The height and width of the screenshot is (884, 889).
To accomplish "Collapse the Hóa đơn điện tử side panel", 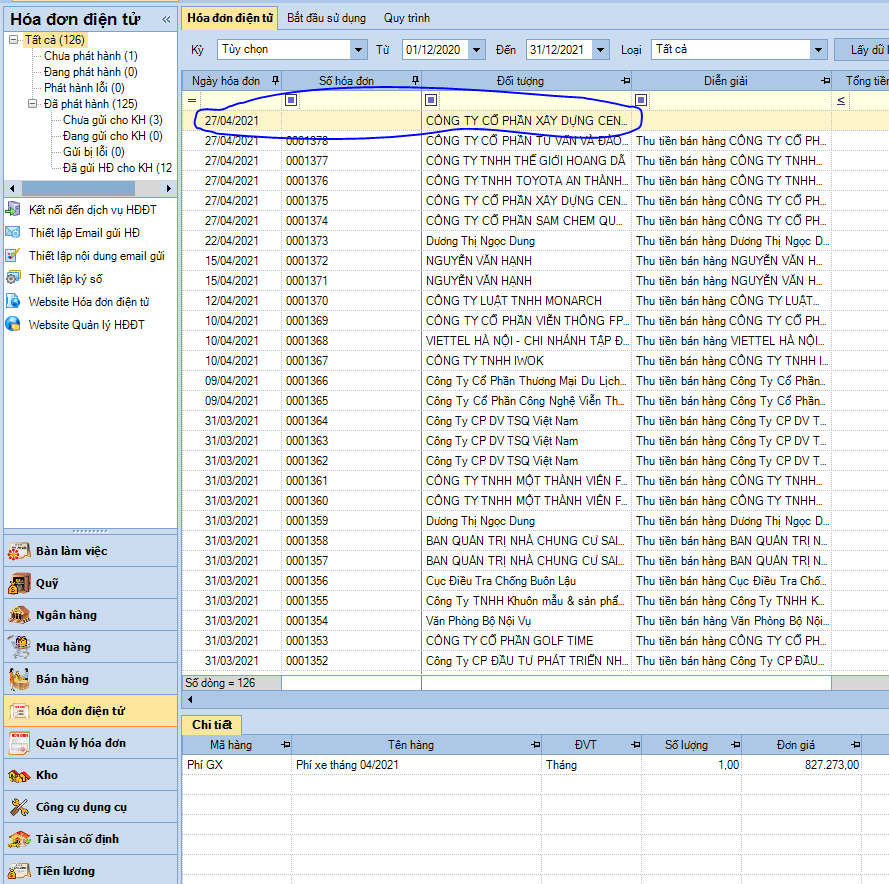I will click(x=166, y=19).
